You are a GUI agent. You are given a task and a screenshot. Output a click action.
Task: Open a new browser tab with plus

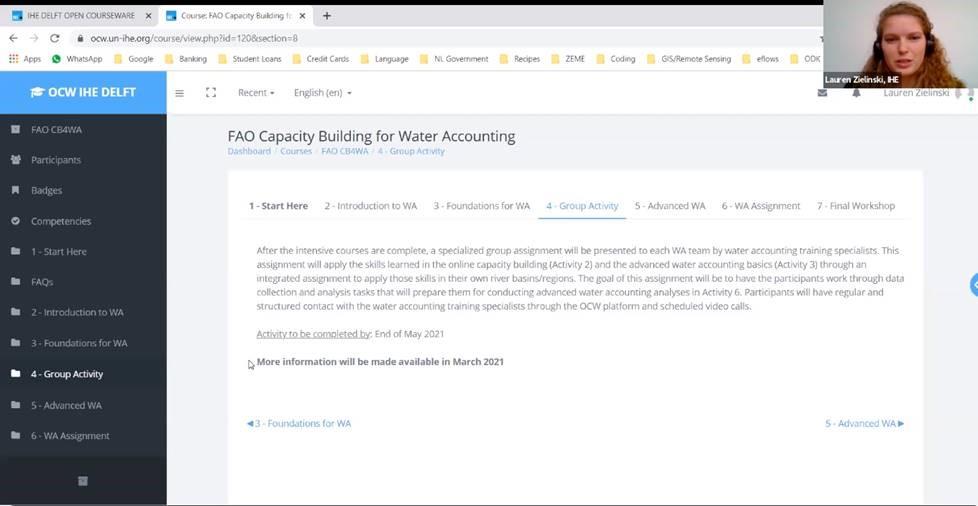click(327, 16)
